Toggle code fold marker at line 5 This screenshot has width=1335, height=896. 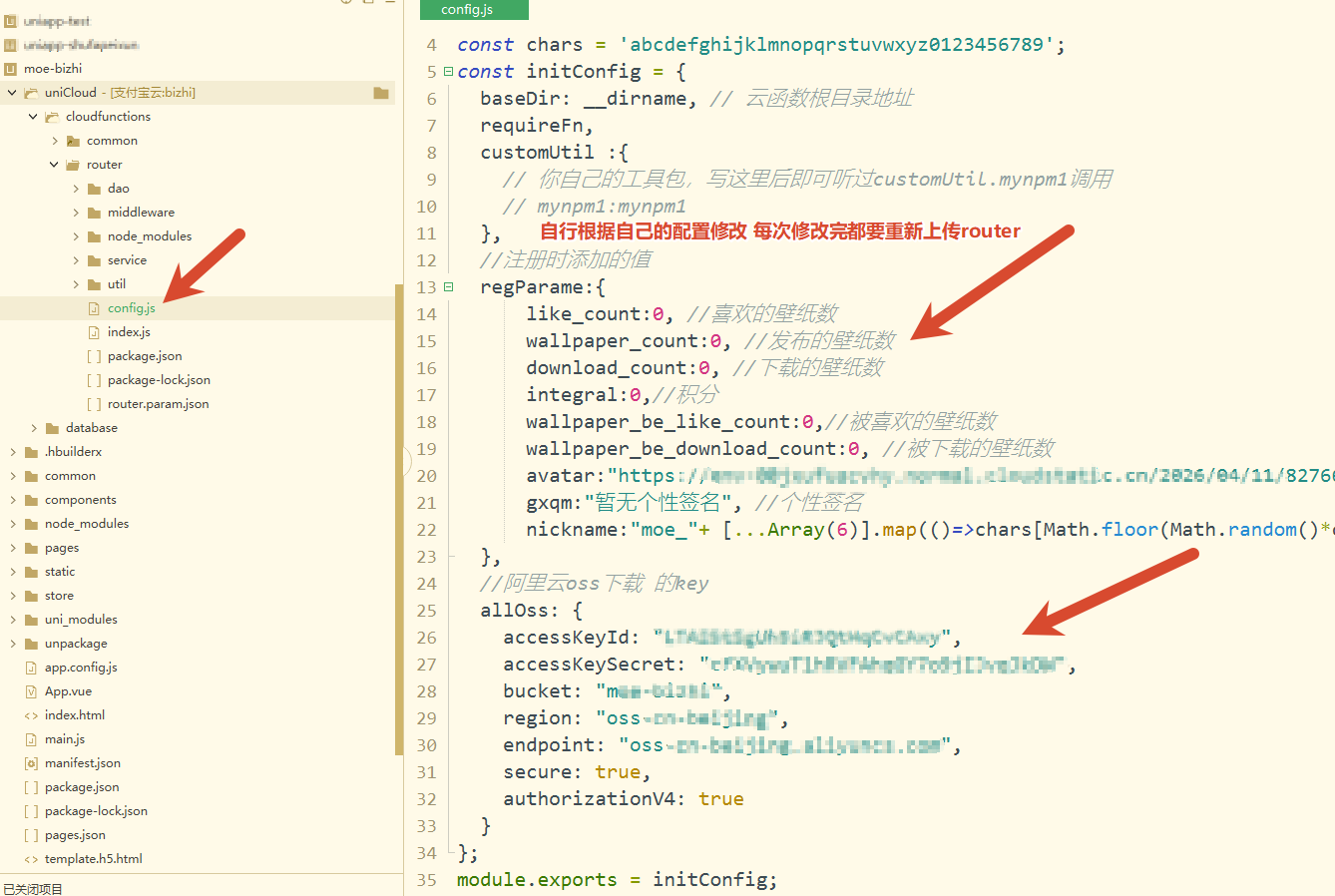[x=448, y=72]
